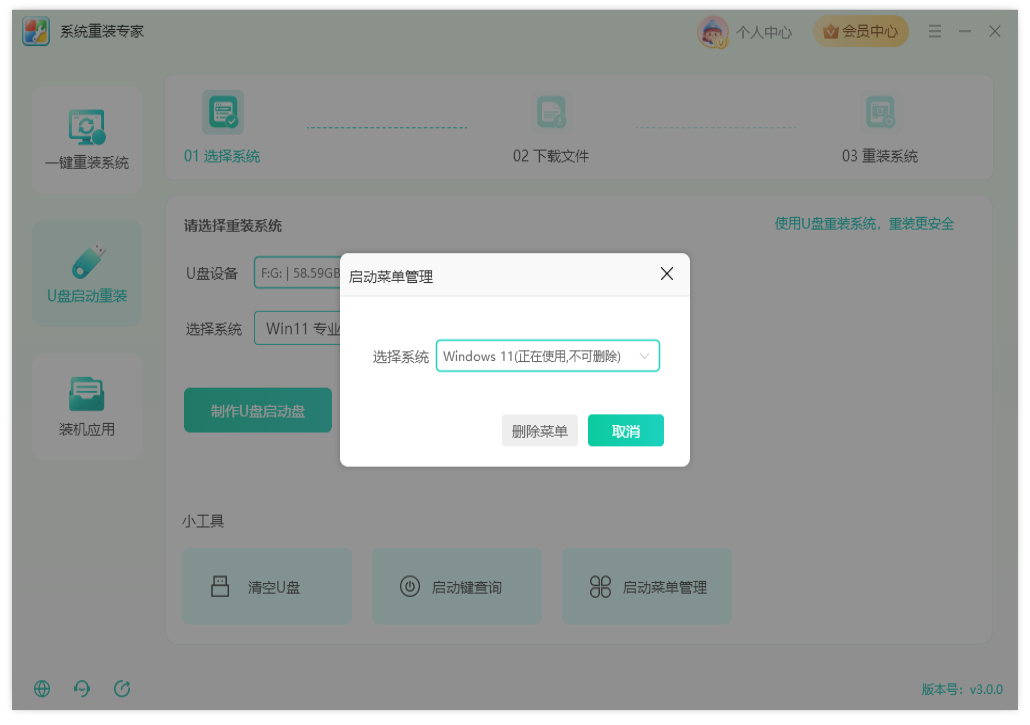
Task: Open 启动键查询 tool card
Action: (457, 586)
